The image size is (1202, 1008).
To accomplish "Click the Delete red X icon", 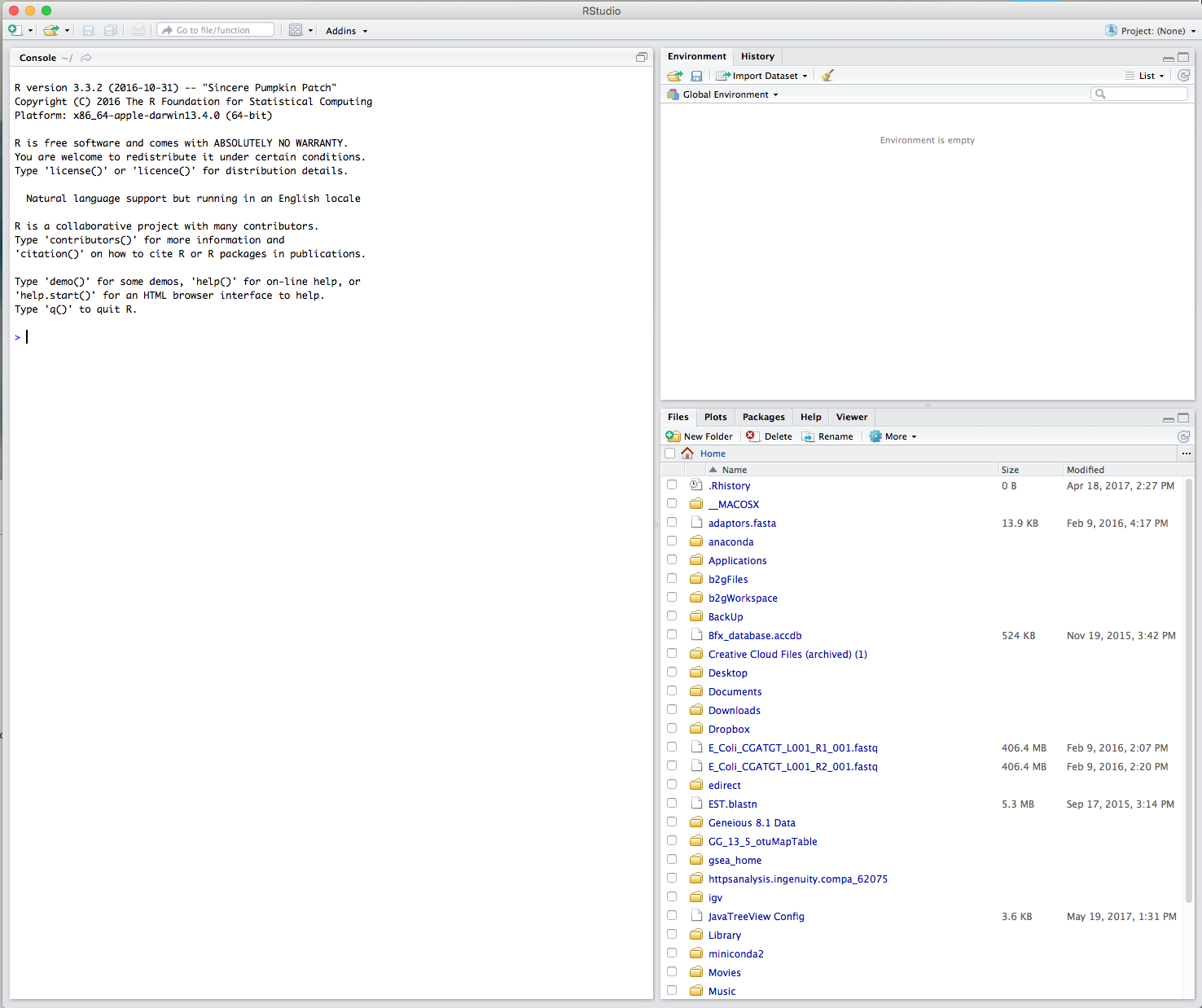I will tap(751, 436).
